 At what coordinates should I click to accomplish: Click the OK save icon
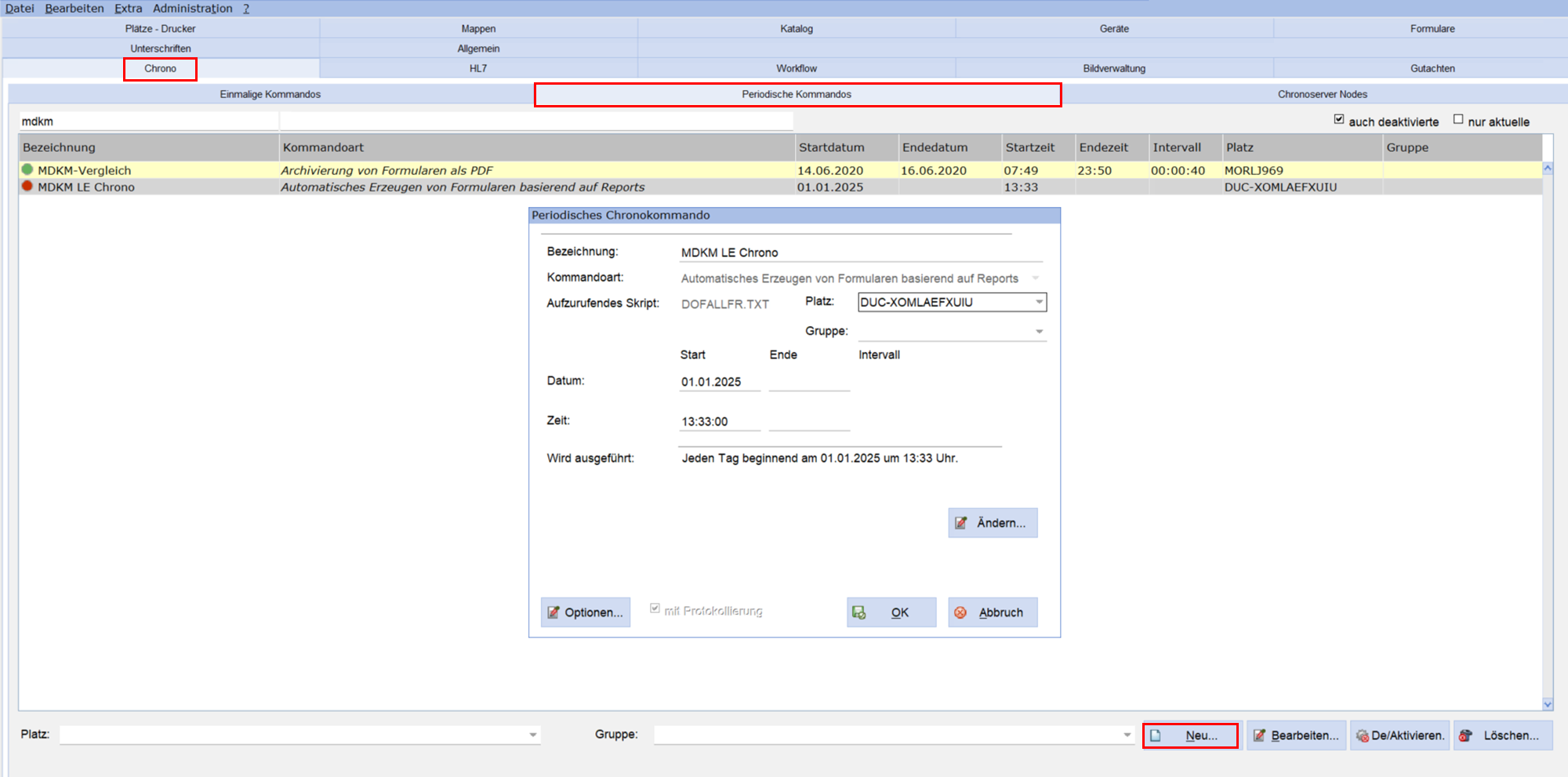click(x=859, y=612)
